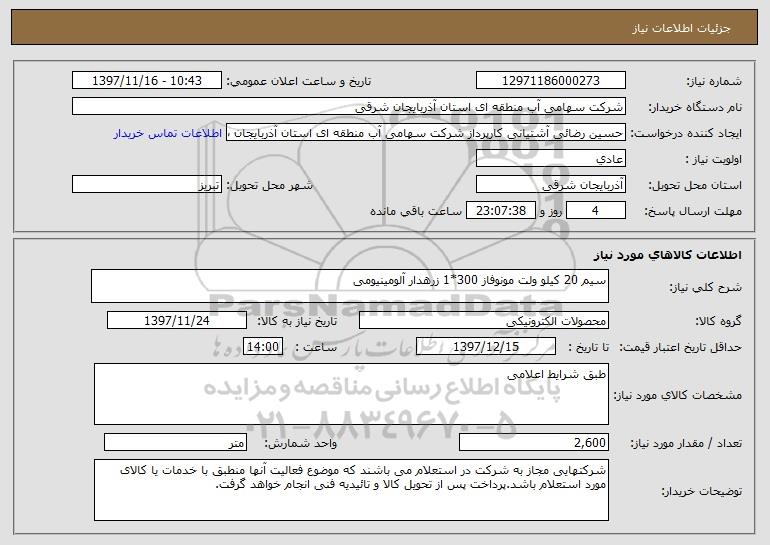The height and width of the screenshot is (545, 770).
Task: Click the روز و text beside the days field
Action: [x=550, y=211]
